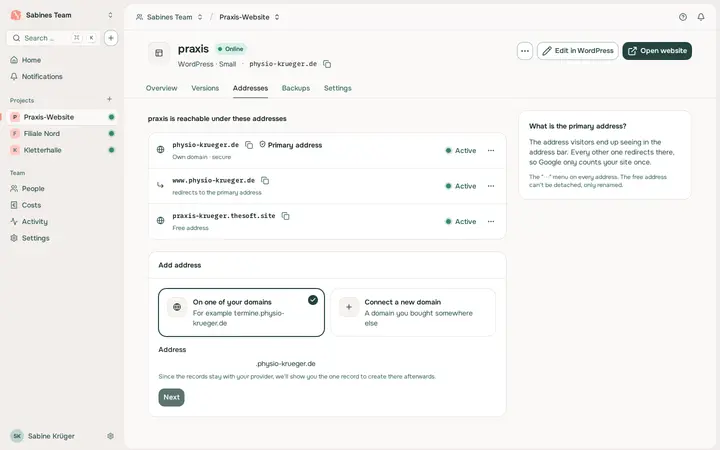Click the praxis site icon tile
The height and width of the screenshot is (450, 720).
tap(159, 53)
